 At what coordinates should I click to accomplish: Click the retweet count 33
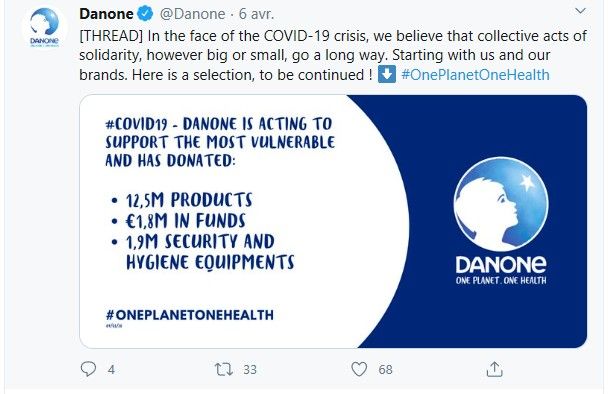(250, 369)
